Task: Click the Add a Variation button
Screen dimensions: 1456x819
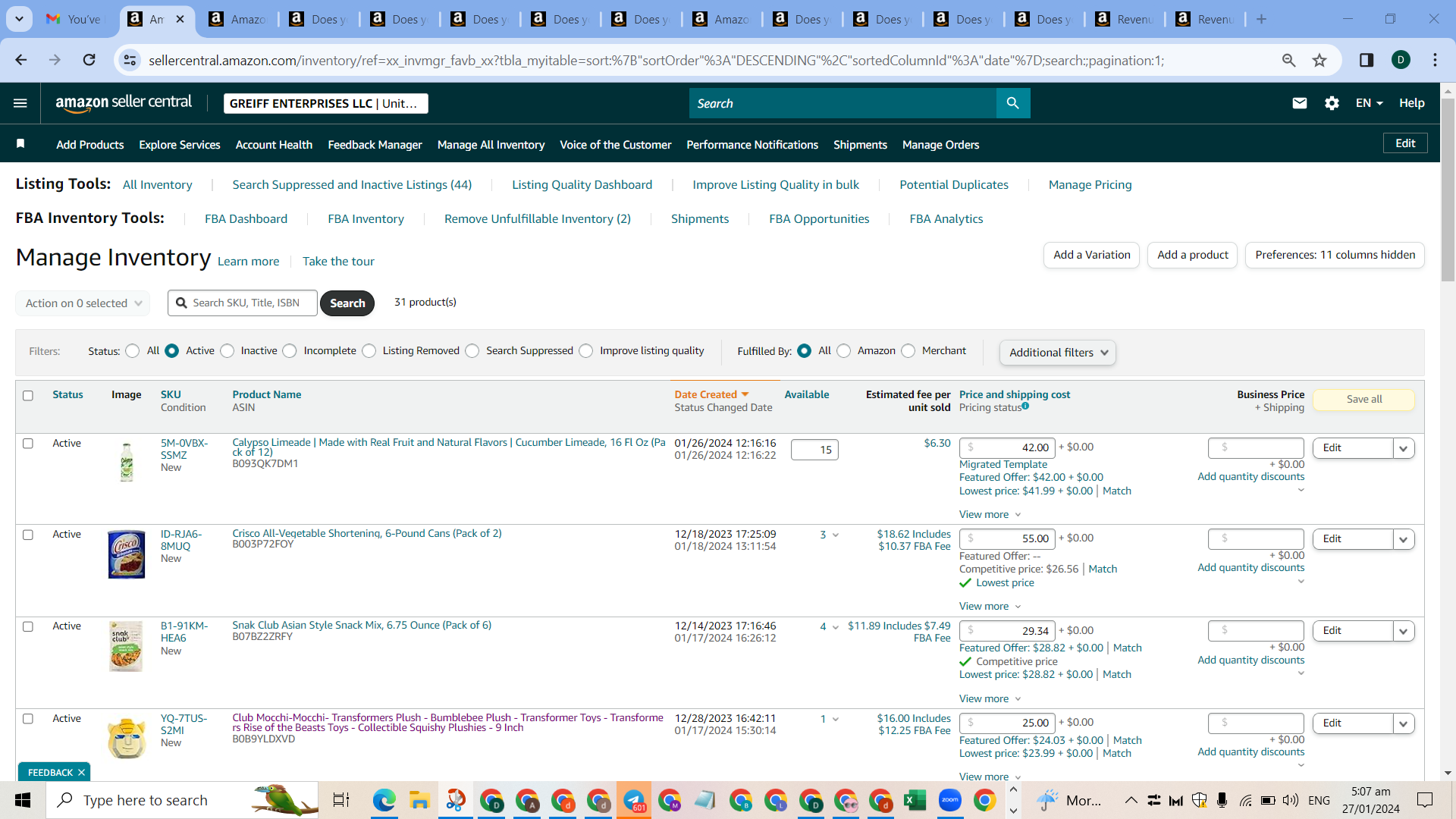Action: tap(1091, 256)
